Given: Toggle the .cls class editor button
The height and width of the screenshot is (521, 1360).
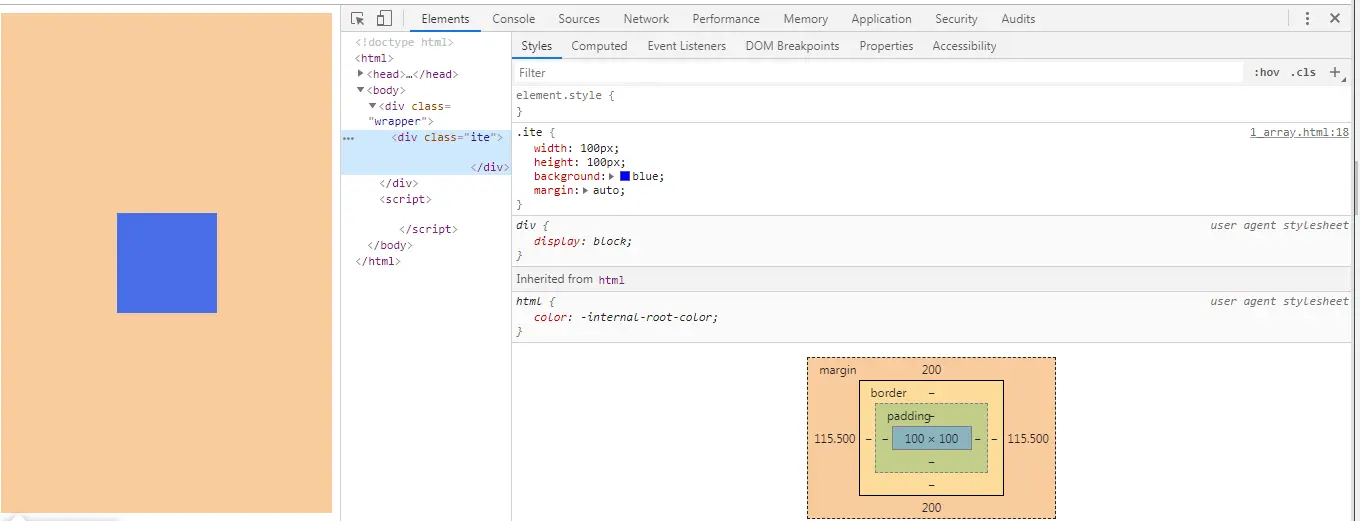Looking at the screenshot, I should [x=1303, y=72].
